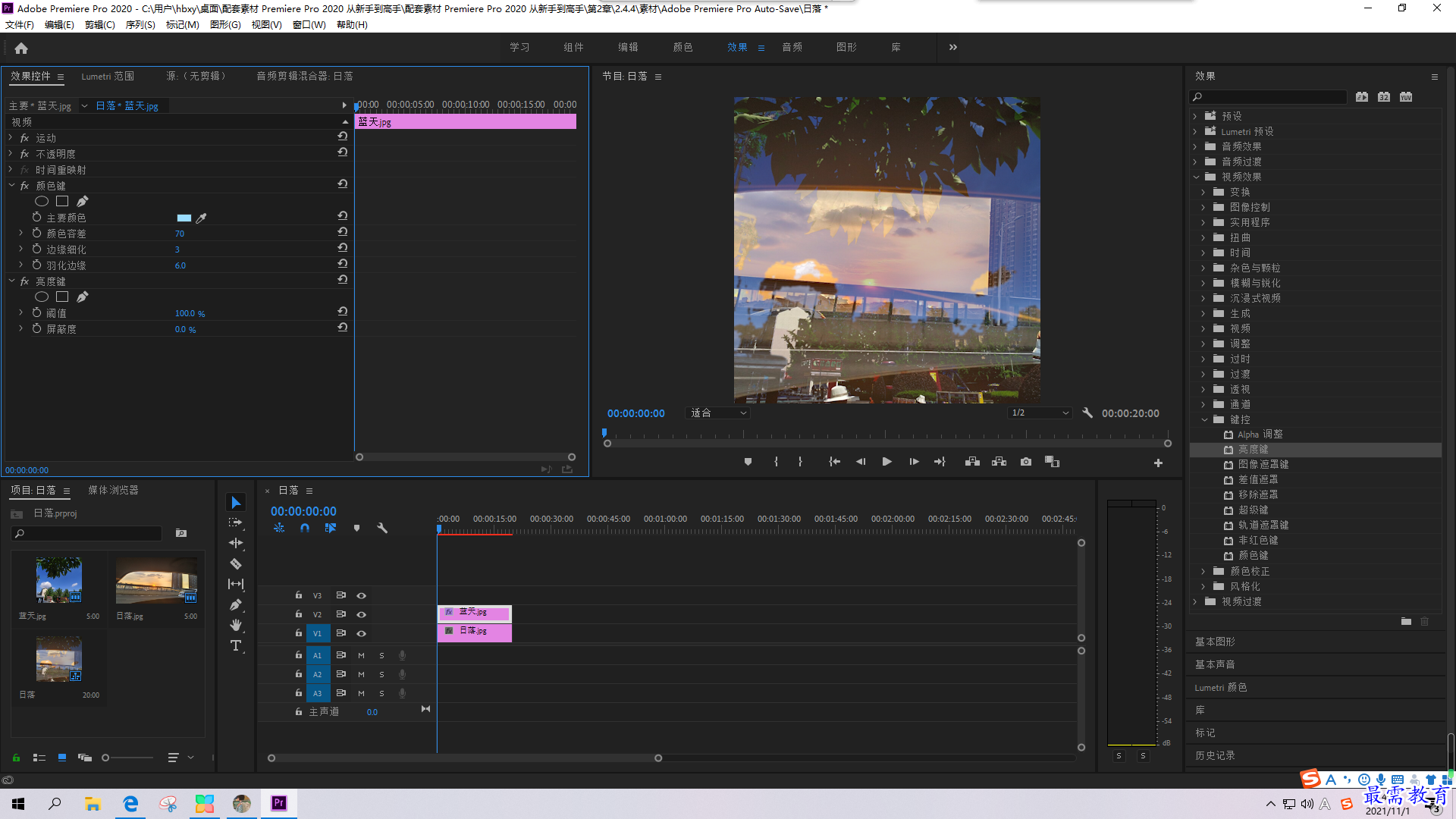Screen dimensions: 1456x819
Task: Click the 主要颜色 color swatch
Action: (184, 218)
